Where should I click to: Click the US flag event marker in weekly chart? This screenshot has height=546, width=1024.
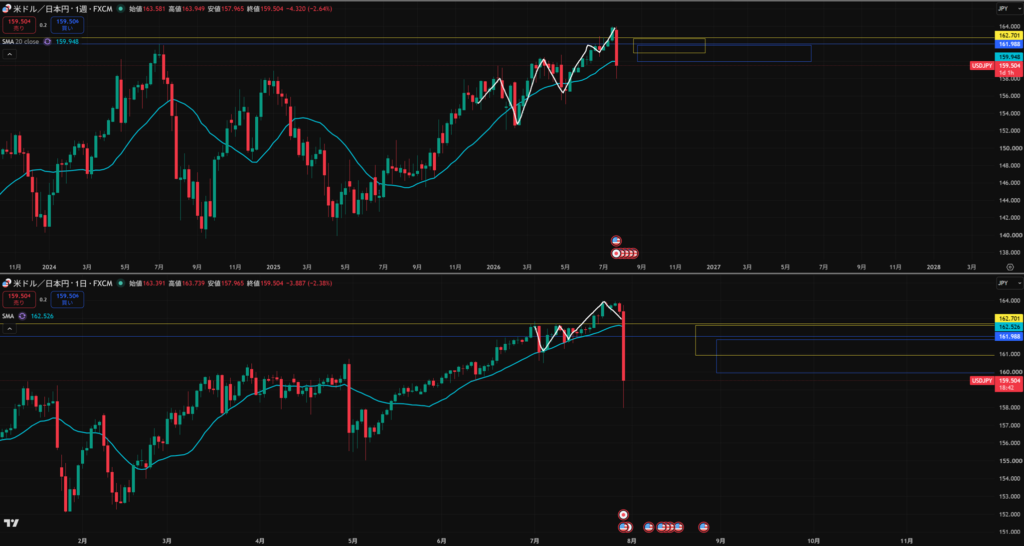615,240
